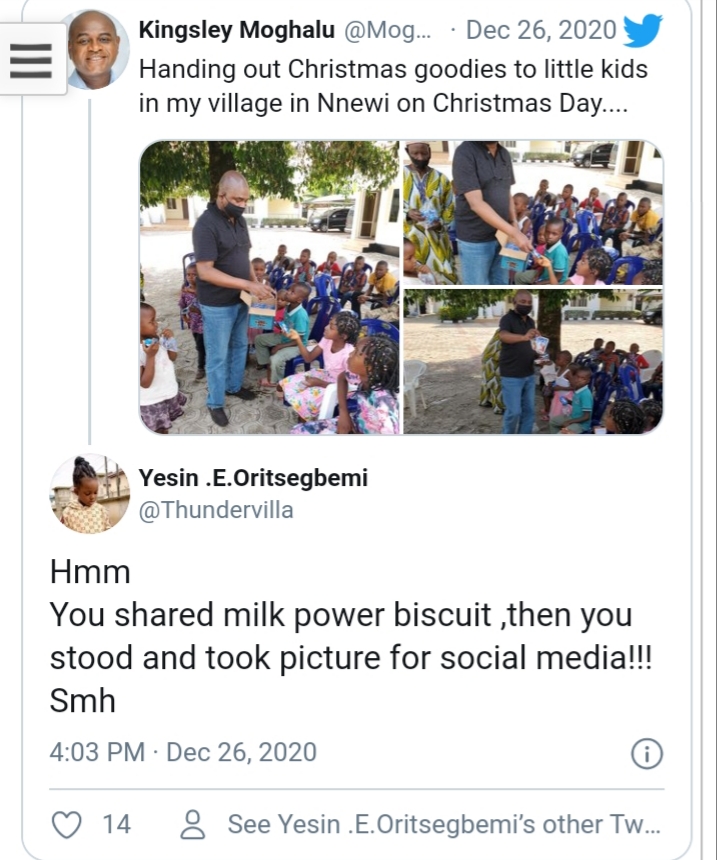Open the top-right photo thumbnail
Image resolution: width=717 pixels, height=860 pixels.
coord(533,212)
